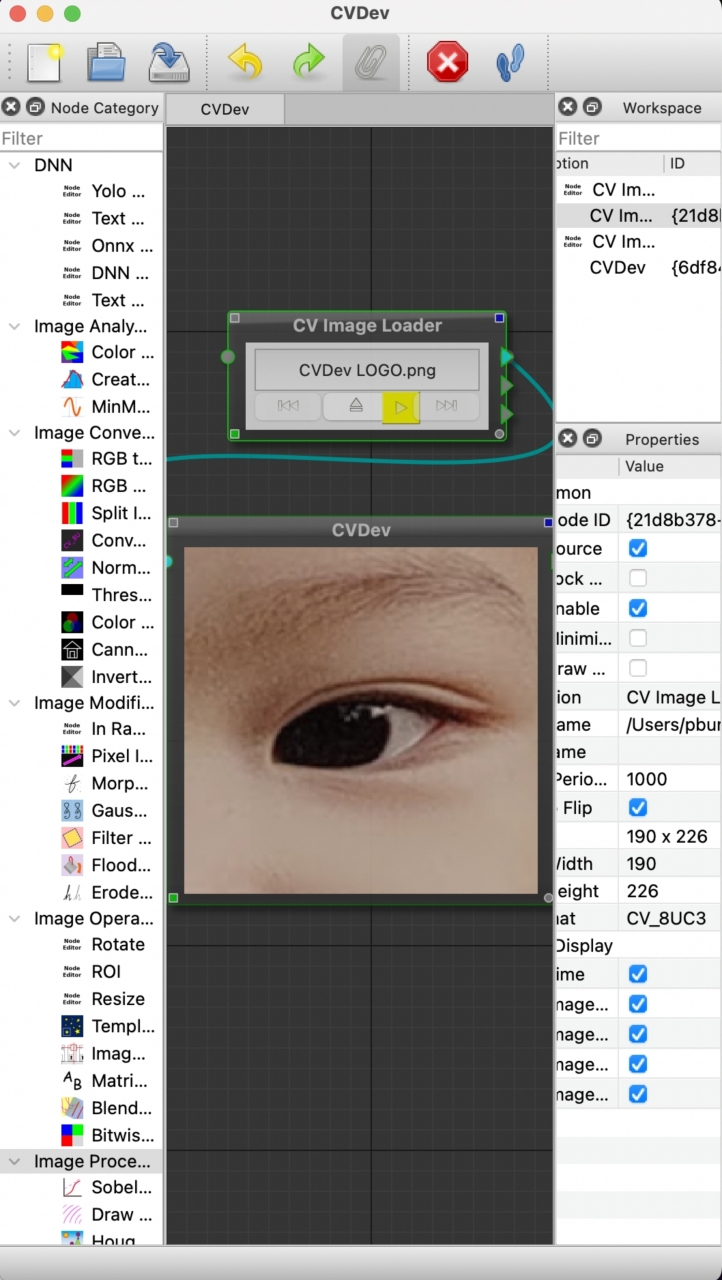This screenshot has width=722, height=1280.
Task: Click the Save drive toolbar icon
Action: (169, 63)
